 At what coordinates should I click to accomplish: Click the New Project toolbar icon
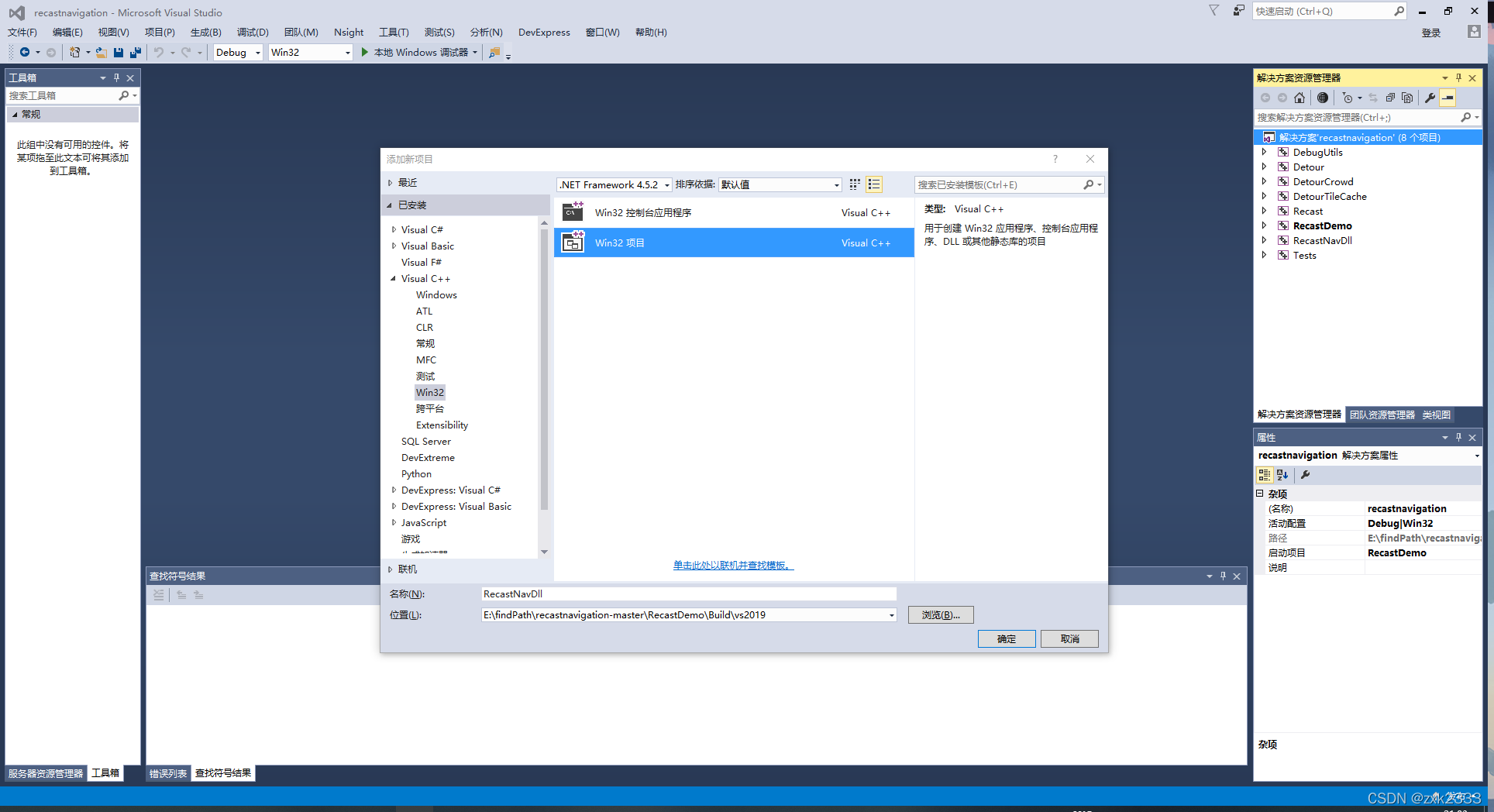point(74,52)
